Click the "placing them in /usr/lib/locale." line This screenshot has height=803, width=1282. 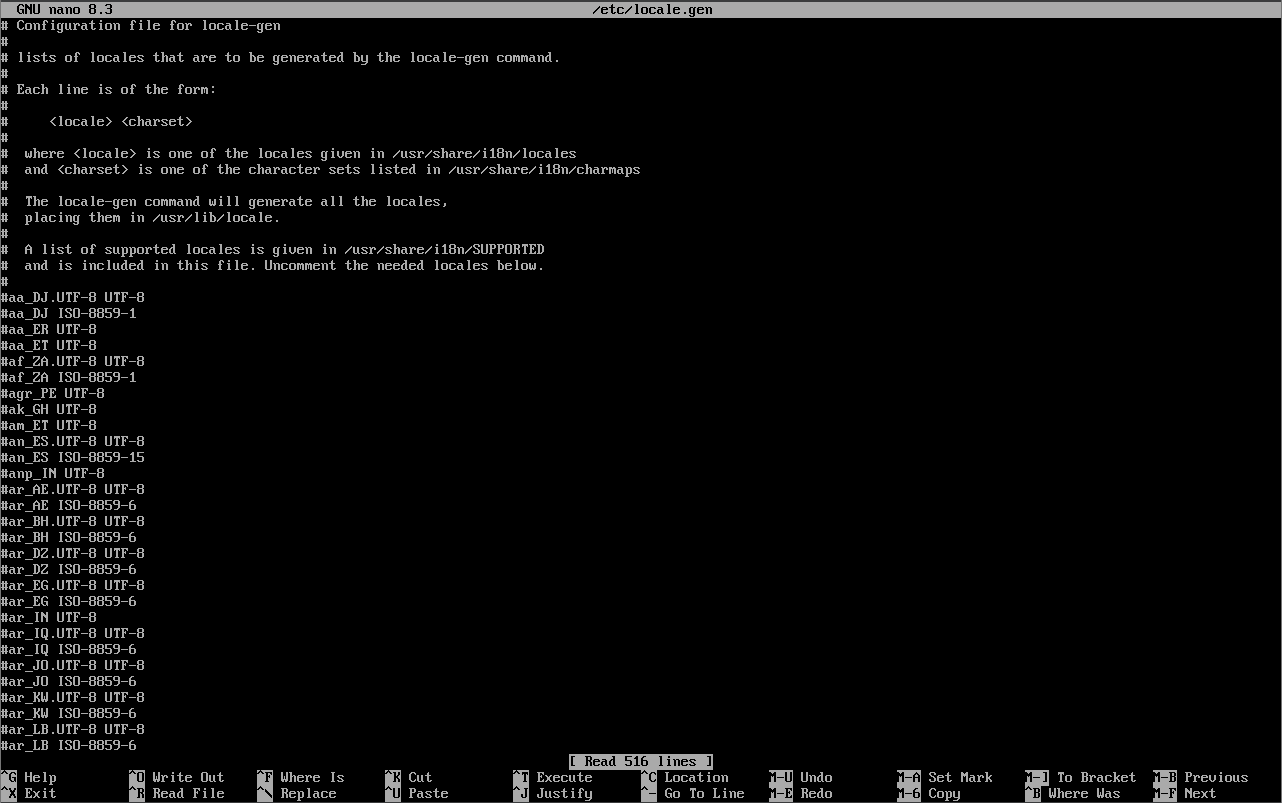[140, 217]
